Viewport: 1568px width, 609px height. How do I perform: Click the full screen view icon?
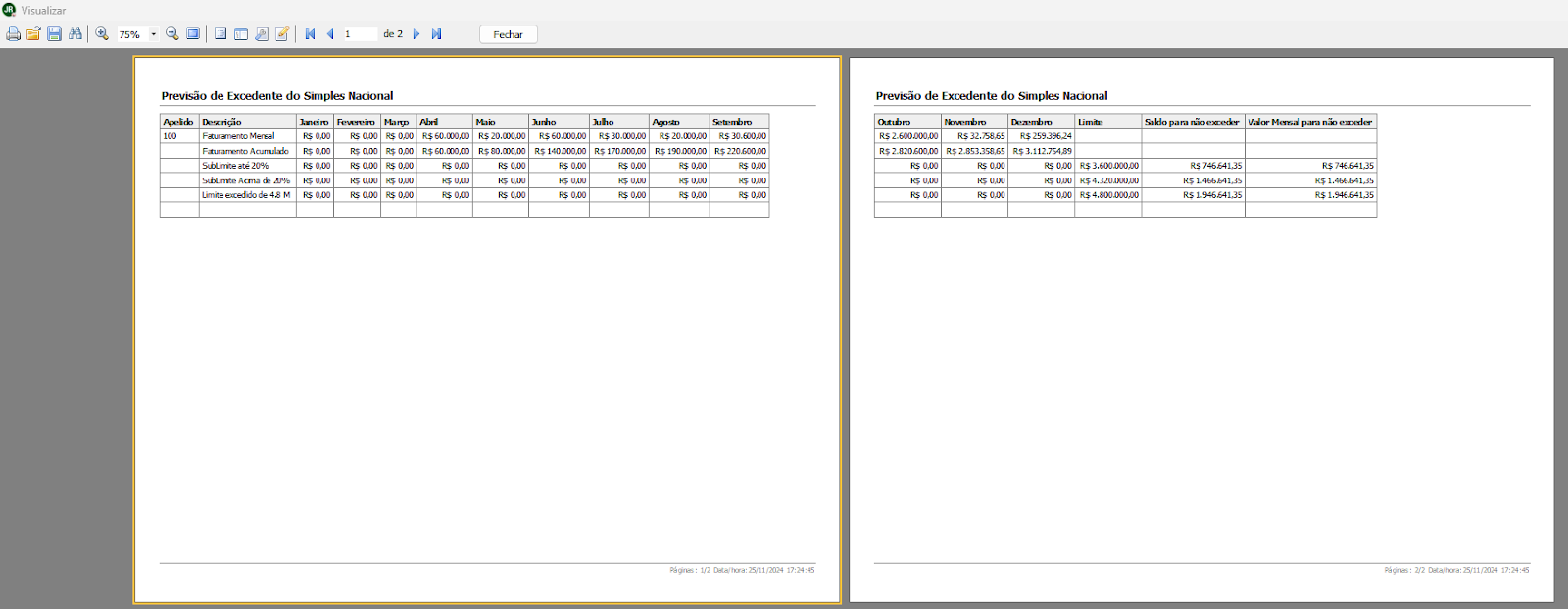pyautogui.click(x=193, y=34)
